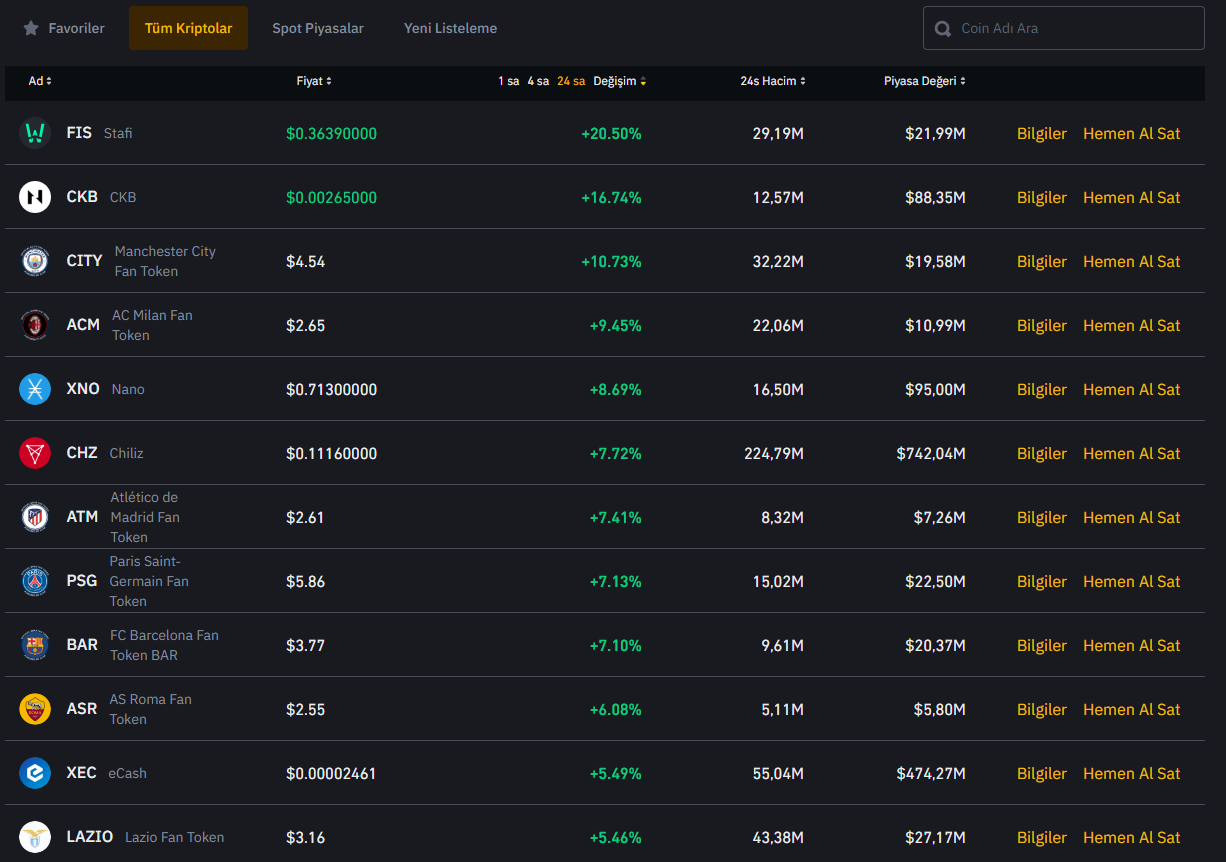Click the Paris Saint-Germain token crest
The height and width of the screenshot is (862, 1226).
coord(35,581)
